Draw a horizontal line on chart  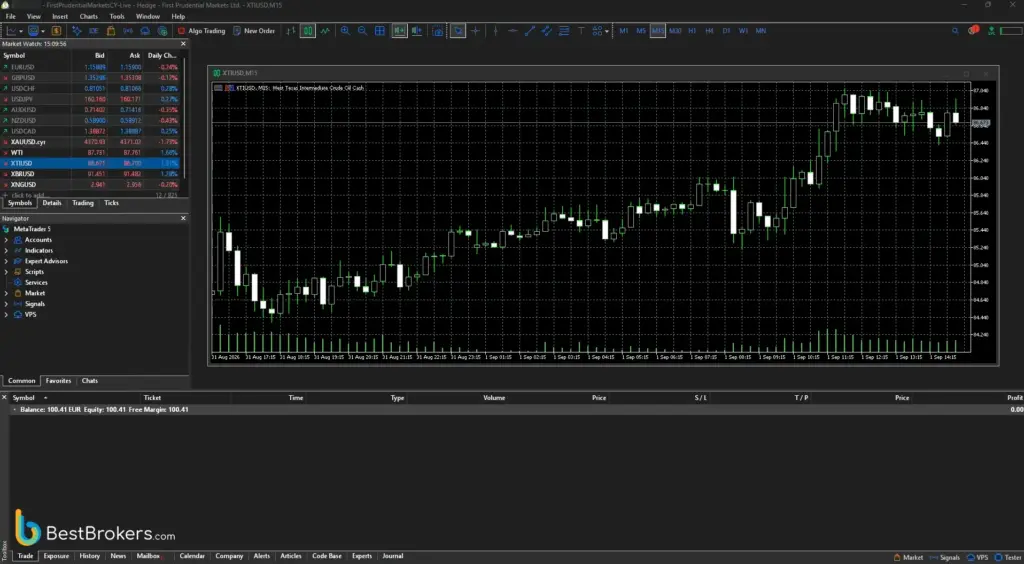click(513, 31)
